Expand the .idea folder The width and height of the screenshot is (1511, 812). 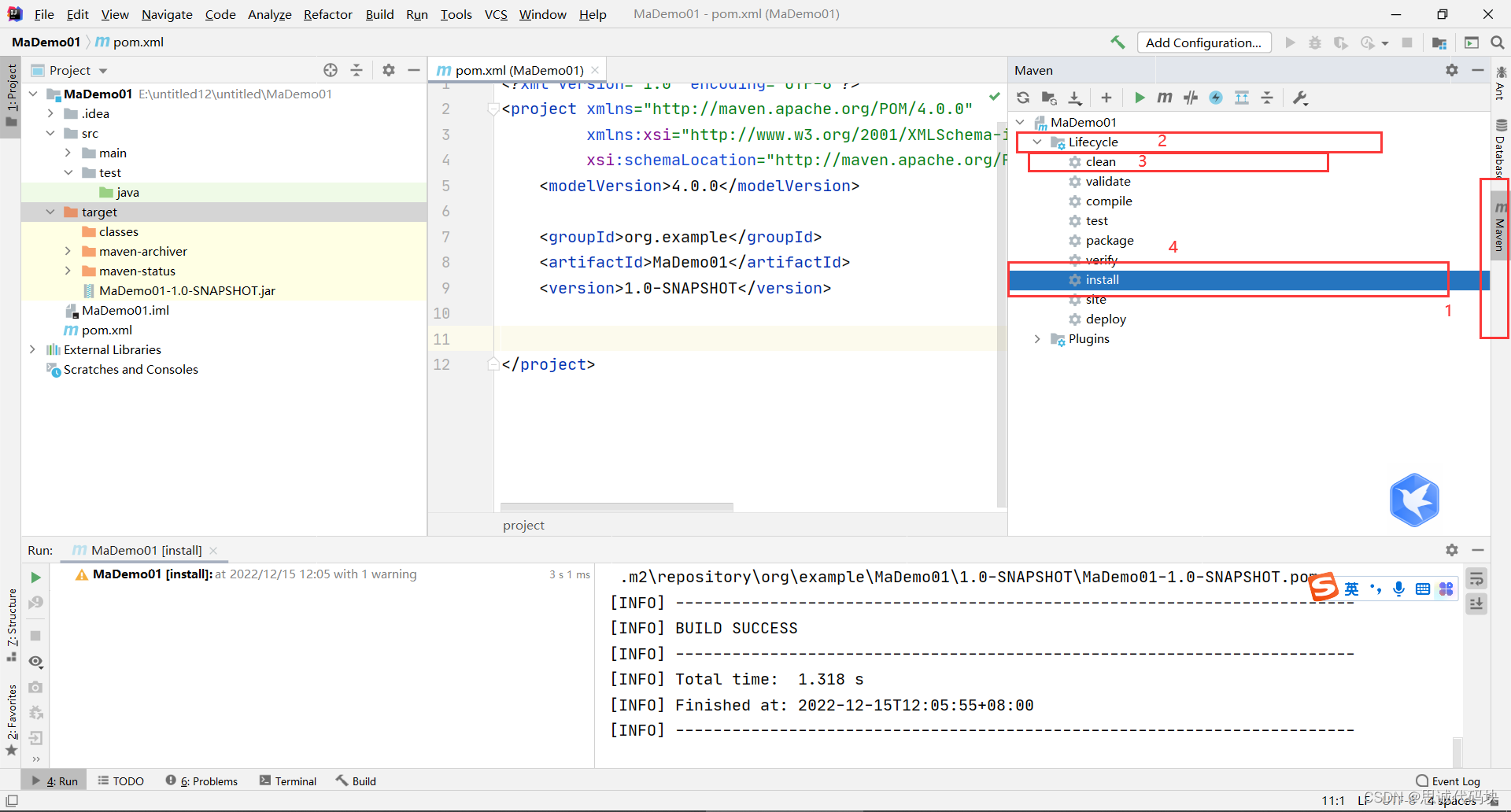point(50,113)
